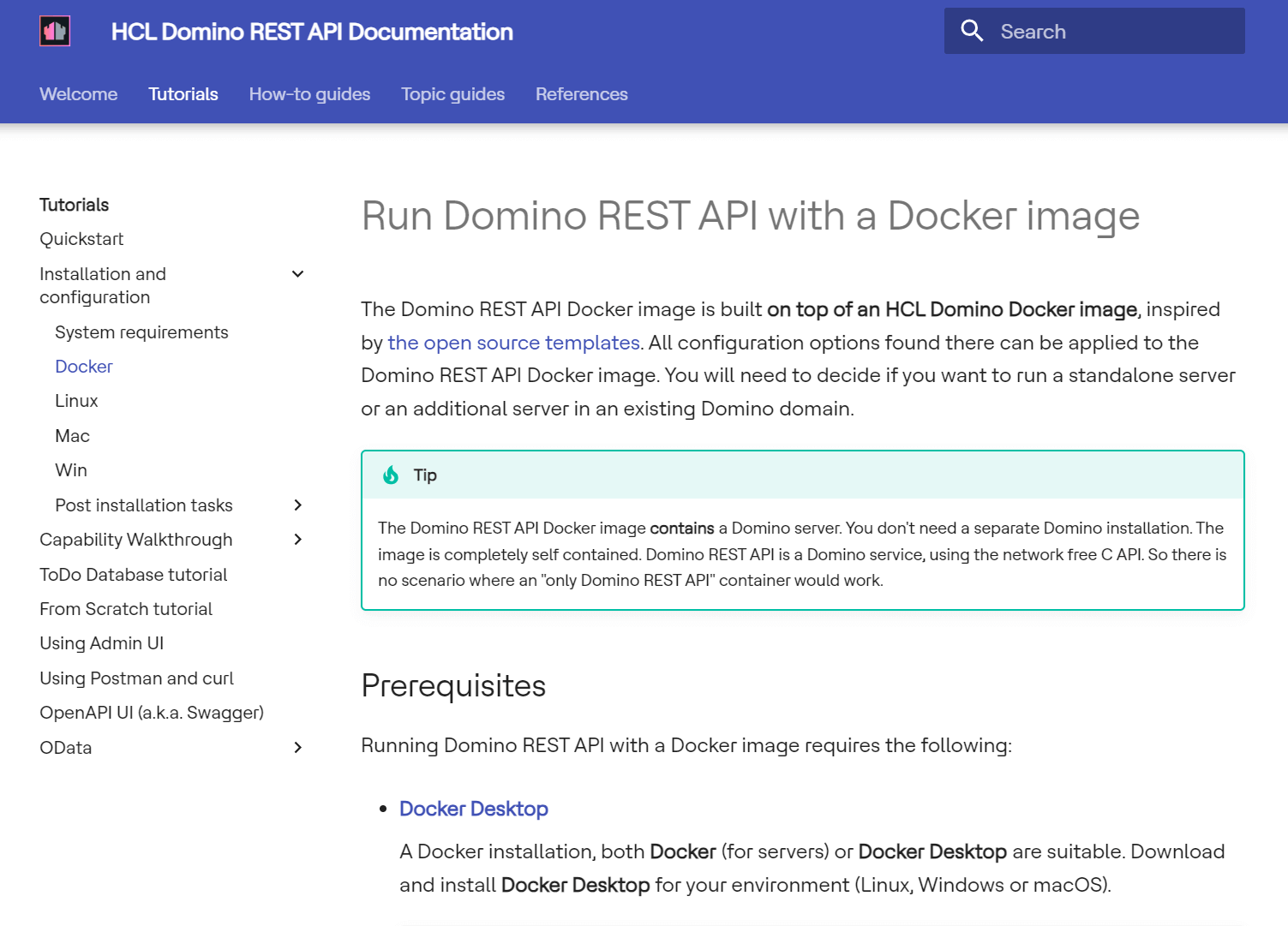
Task: Switch to the Tutorials tab
Action: [x=183, y=94]
